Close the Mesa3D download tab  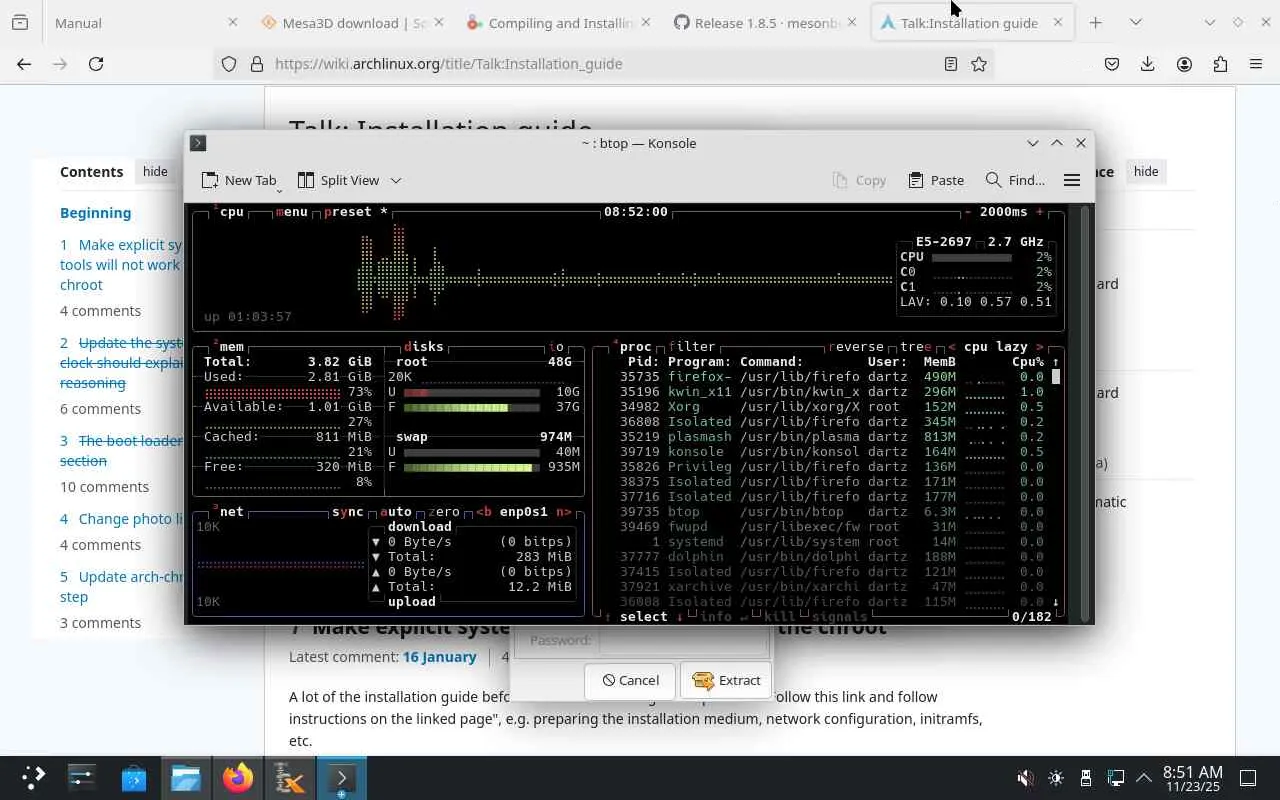(x=439, y=22)
